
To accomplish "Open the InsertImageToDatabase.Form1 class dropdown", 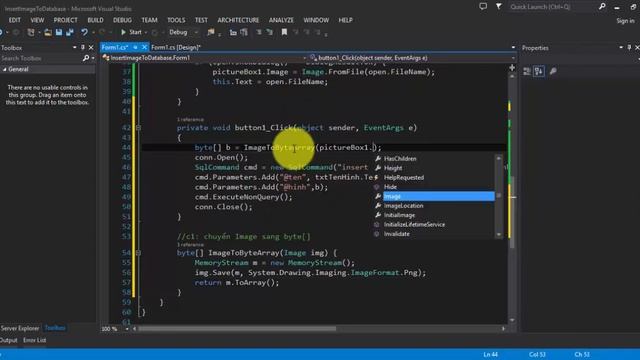I will tap(304, 58).
